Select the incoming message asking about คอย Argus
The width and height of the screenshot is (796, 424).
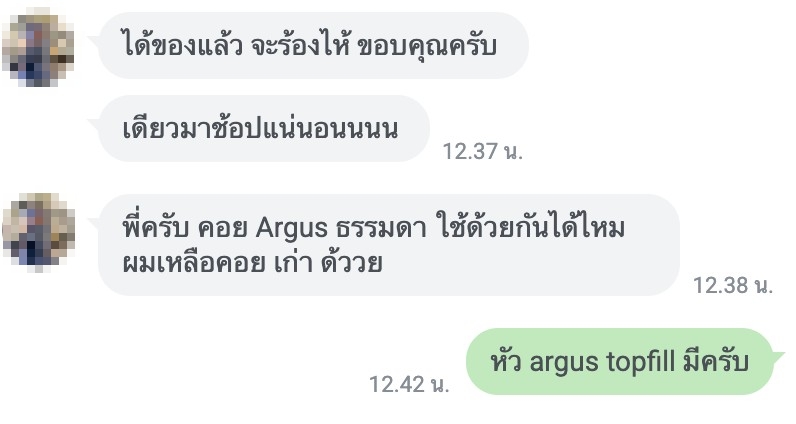[388, 245]
